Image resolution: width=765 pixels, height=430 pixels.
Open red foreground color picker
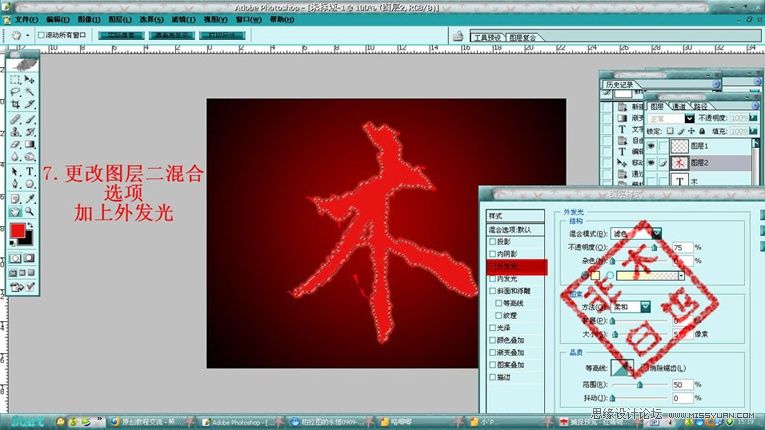(18, 231)
